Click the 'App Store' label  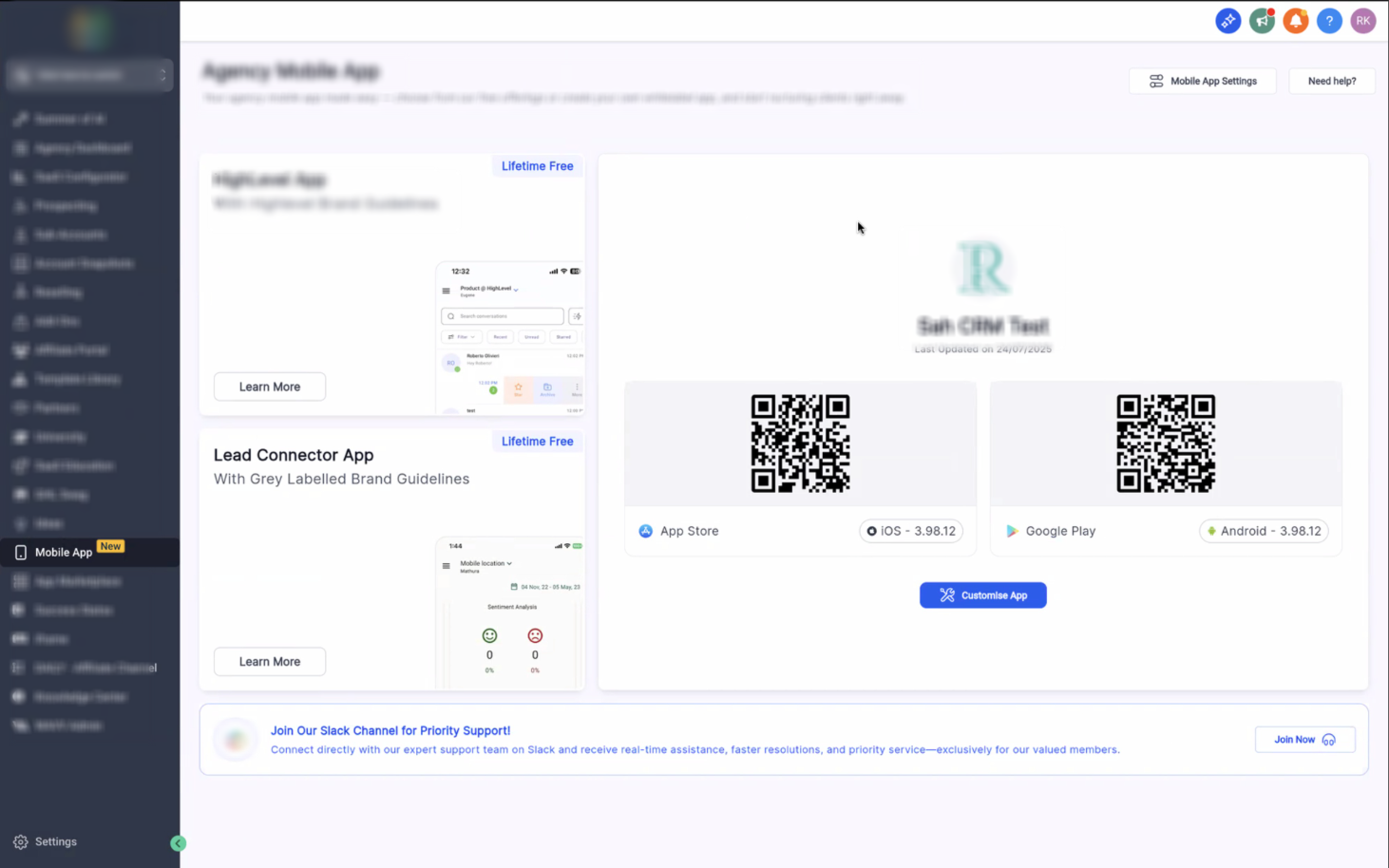pyautogui.click(x=690, y=531)
